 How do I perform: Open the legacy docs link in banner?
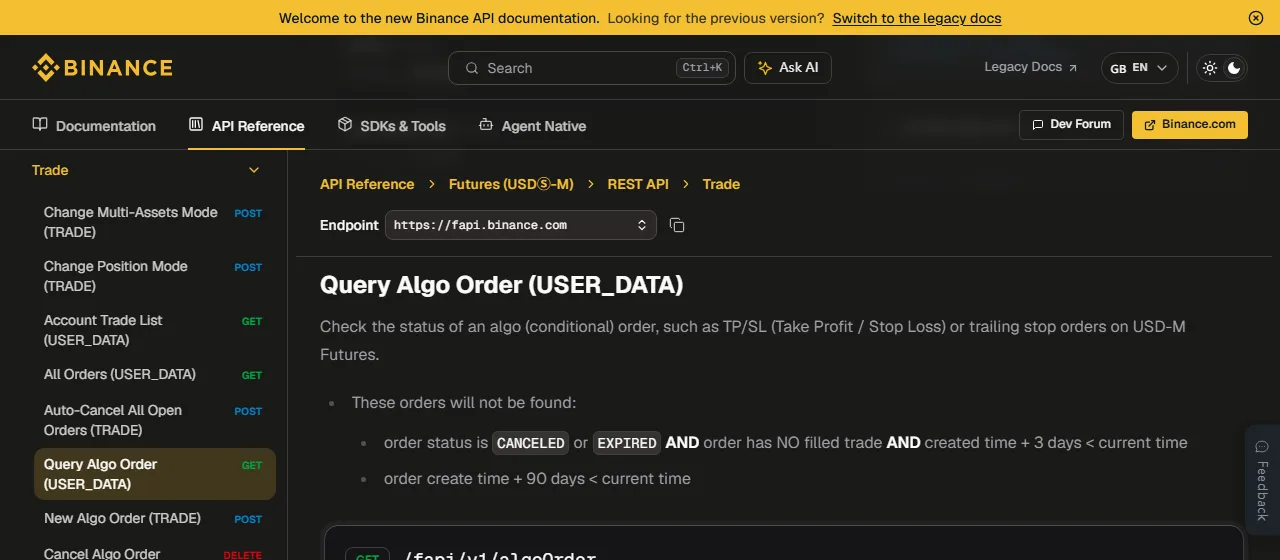[x=917, y=18]
